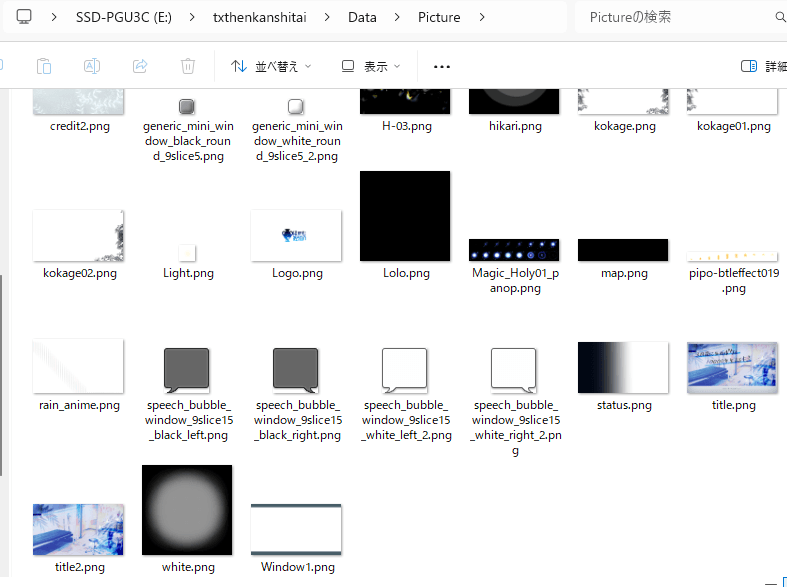787x587 pixels.
Task: Open the three-dot See more menu
Action: tap(442, 66)
